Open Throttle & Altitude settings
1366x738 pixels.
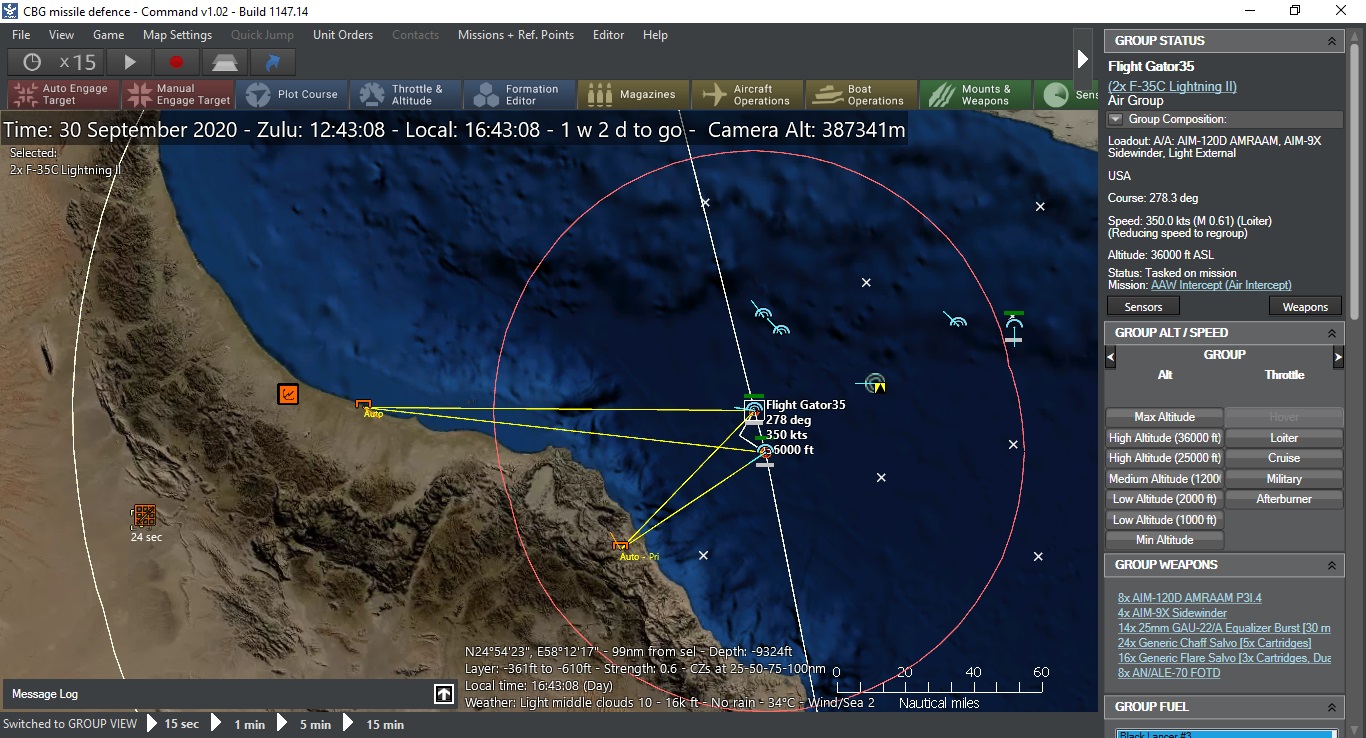406,94
